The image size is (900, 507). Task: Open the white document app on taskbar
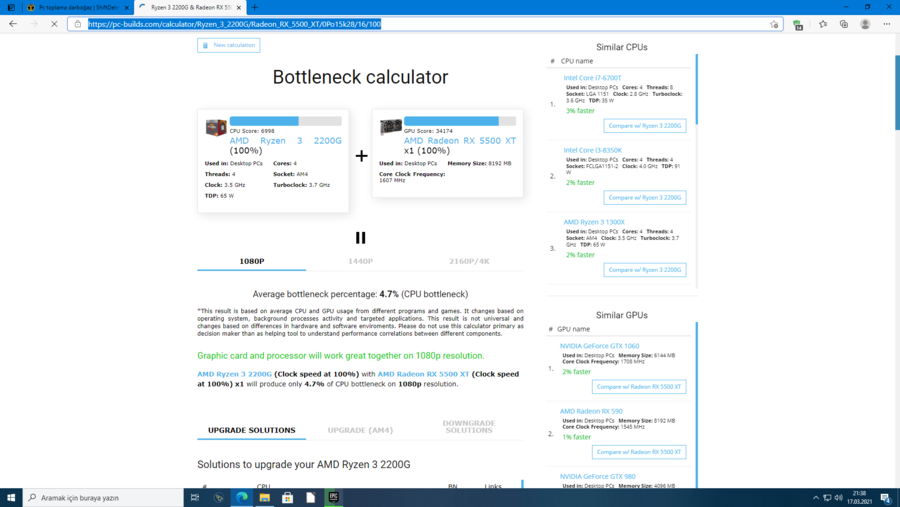pos(311,498)
